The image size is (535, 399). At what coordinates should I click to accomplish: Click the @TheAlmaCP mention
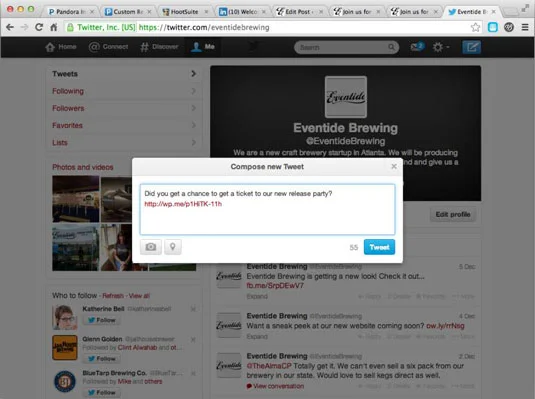[269, 366]
